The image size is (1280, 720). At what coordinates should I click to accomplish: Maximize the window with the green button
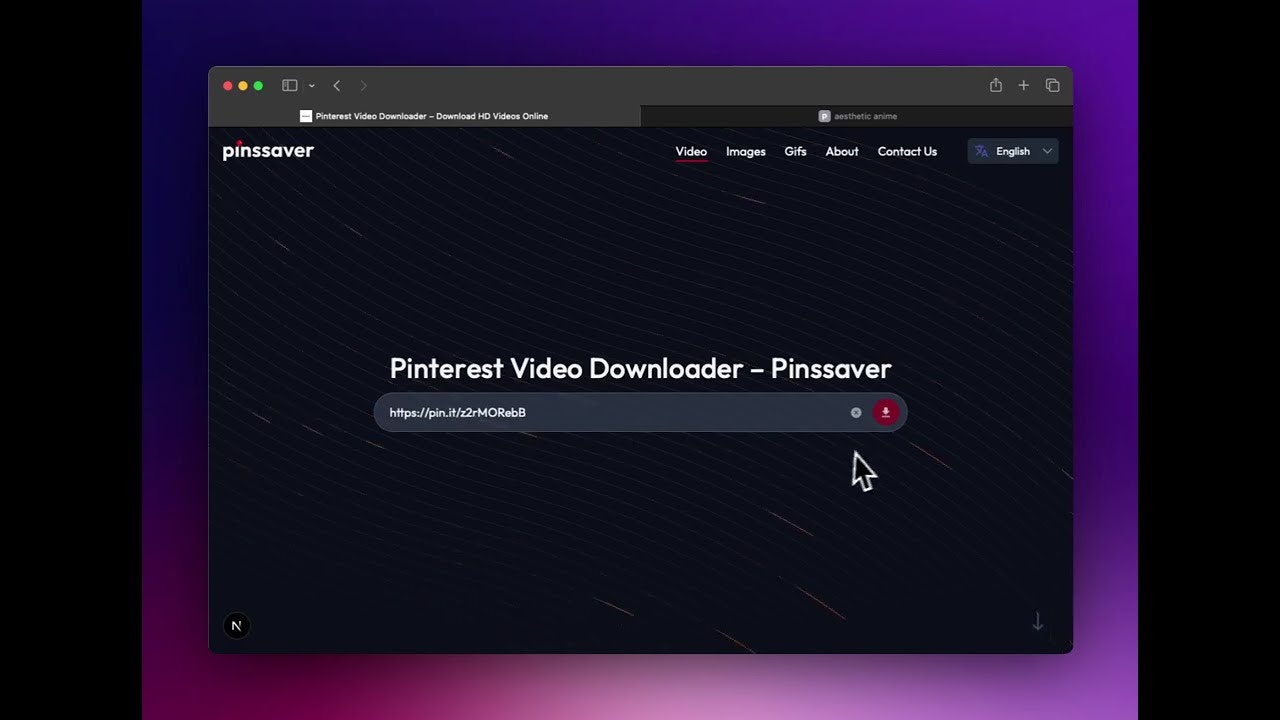coord(258,86)
